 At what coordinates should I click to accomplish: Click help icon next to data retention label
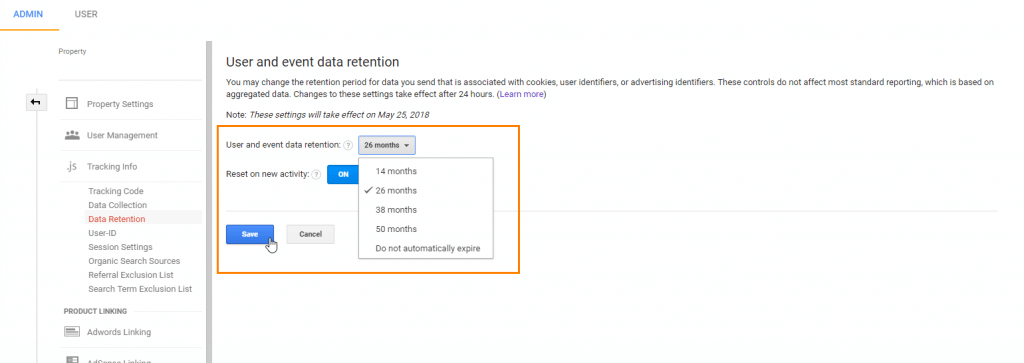click(348, 146)
